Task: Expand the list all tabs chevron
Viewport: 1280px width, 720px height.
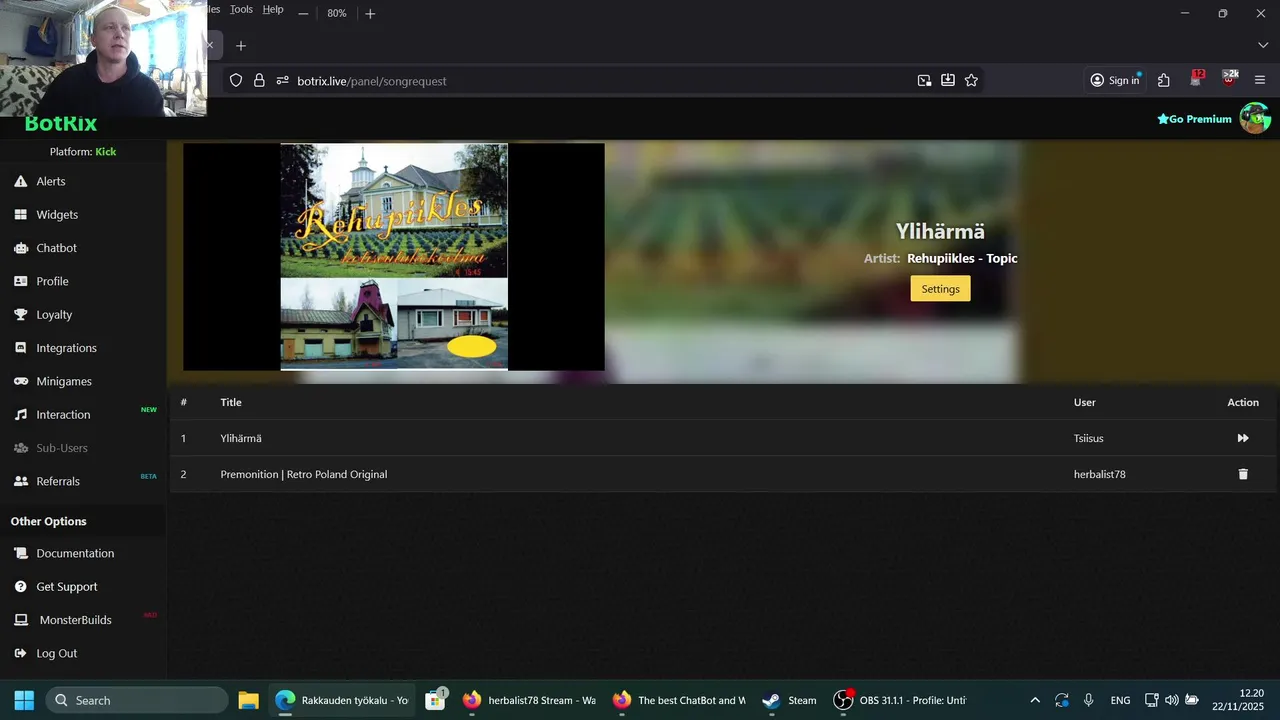Action: (x=1263, y=45)
